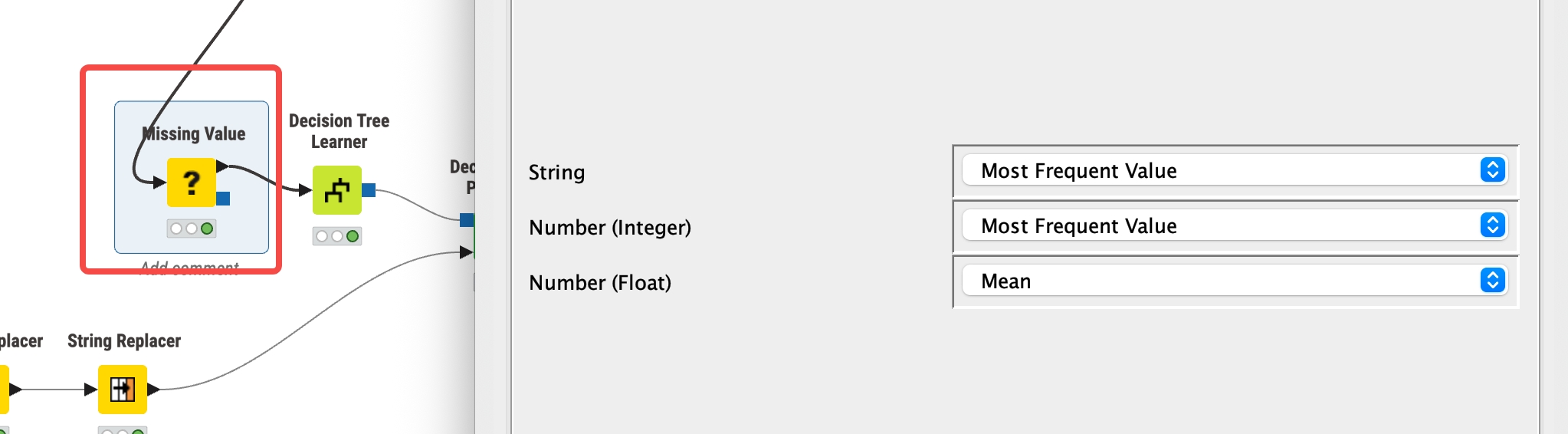1568x434 pixels.
Task: Click Decision Tree Learner's input port arrow
Action: [x=305, y=189]
